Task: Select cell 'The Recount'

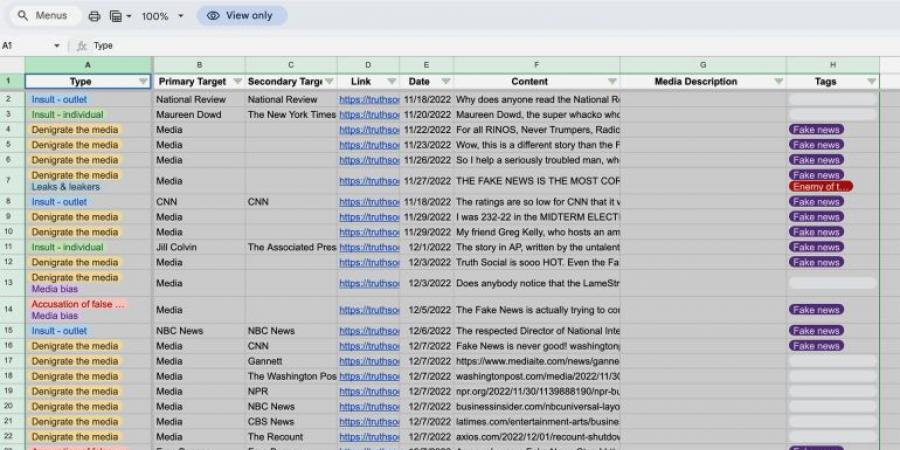Action: pos(291,437)
